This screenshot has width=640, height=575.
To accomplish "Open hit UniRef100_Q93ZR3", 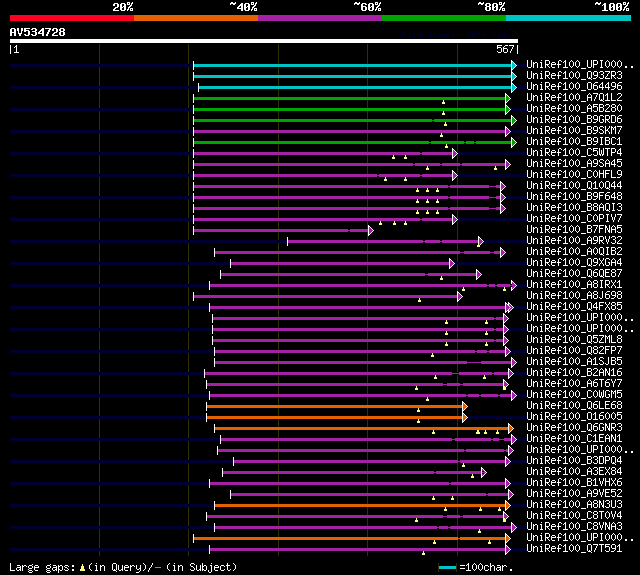I will [x=574, y=75].
